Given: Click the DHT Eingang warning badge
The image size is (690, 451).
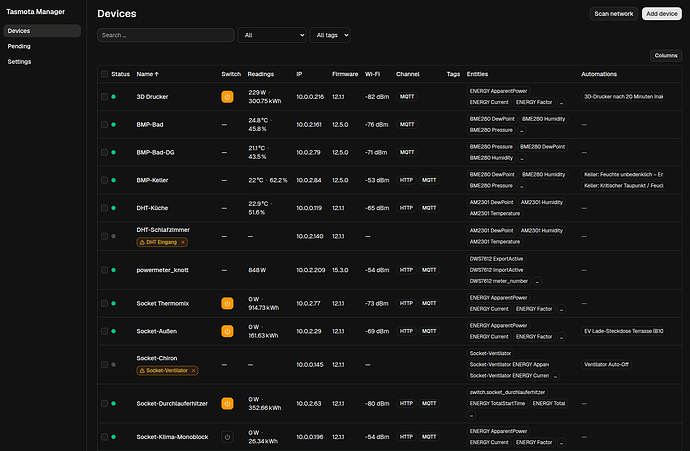Looking at the screenshot, I should pos(161,242).
